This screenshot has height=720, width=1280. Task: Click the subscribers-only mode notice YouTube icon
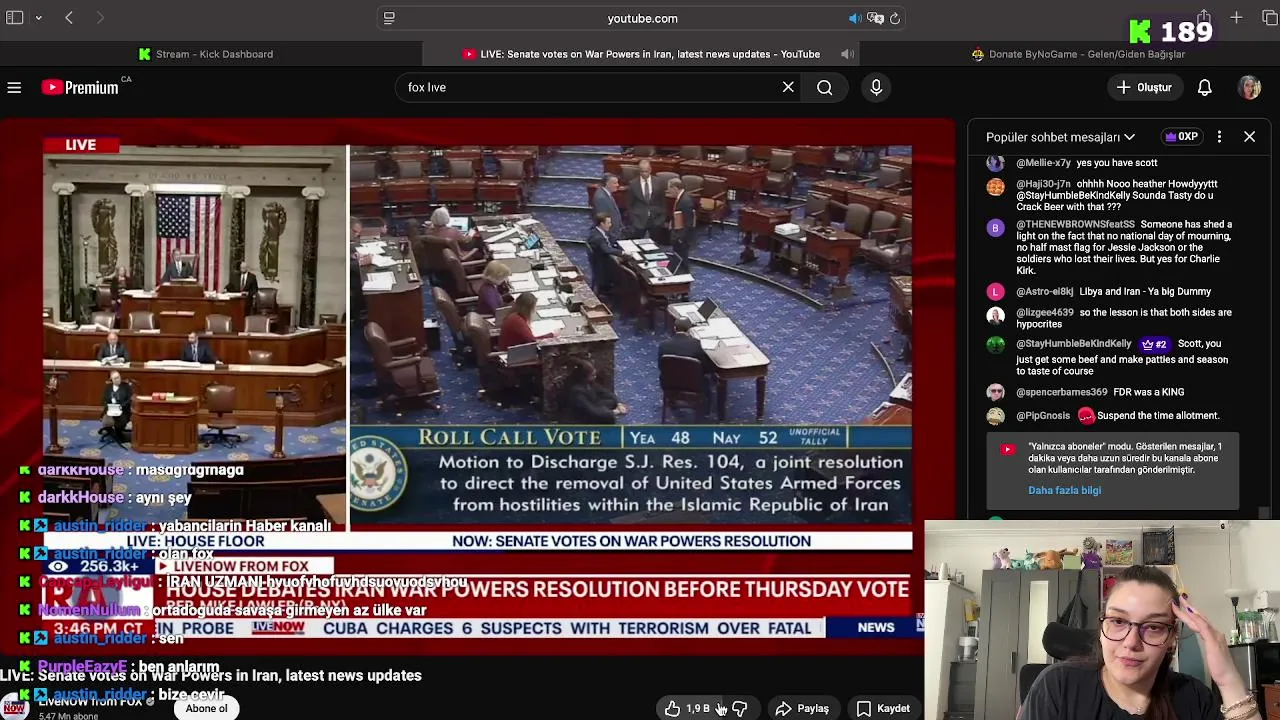1008,449
